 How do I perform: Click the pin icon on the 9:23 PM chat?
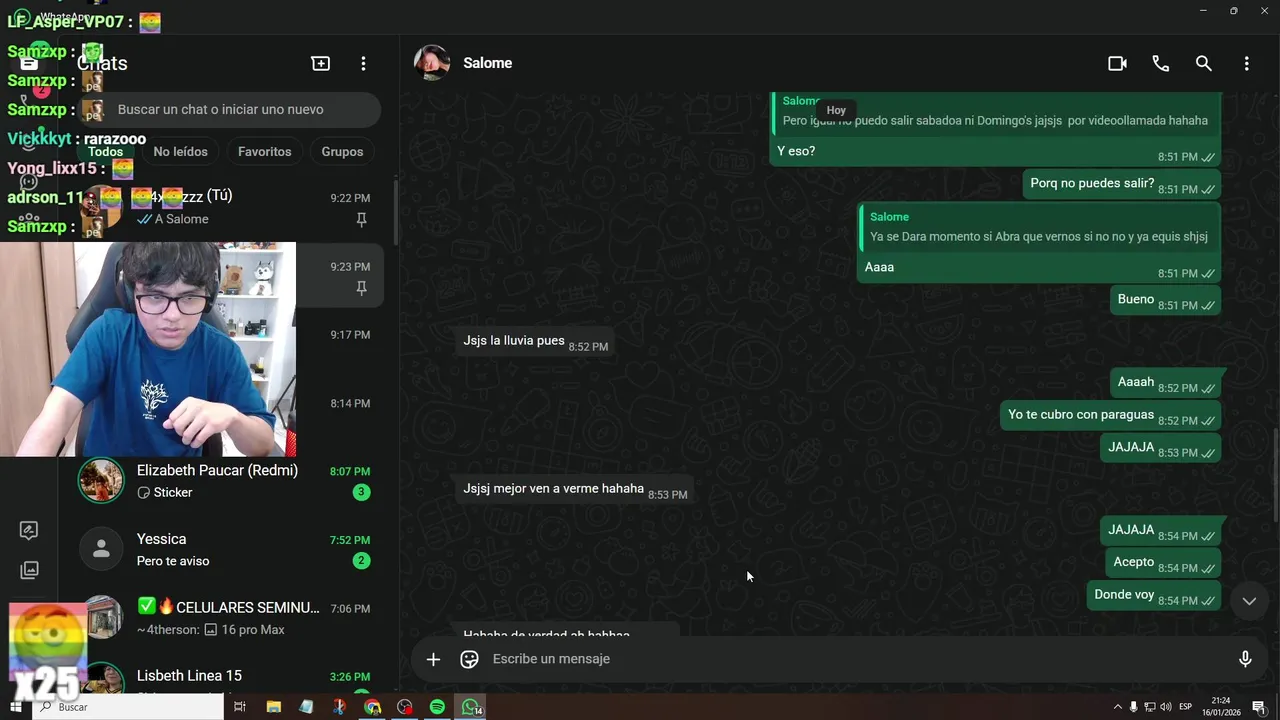tap(362, 288)
